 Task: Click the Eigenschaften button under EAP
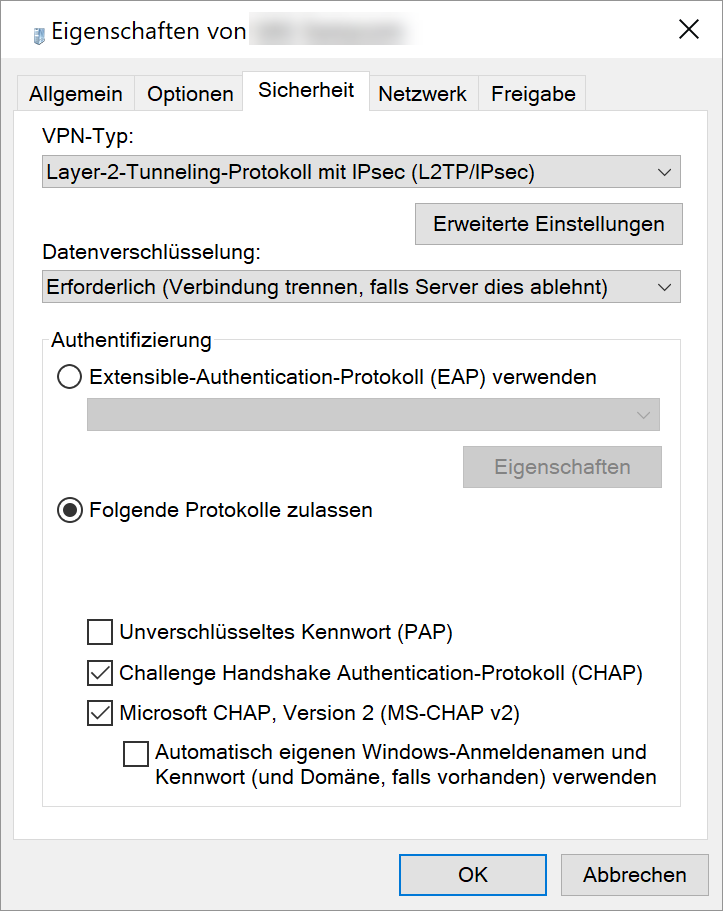(x=562, y=467)
